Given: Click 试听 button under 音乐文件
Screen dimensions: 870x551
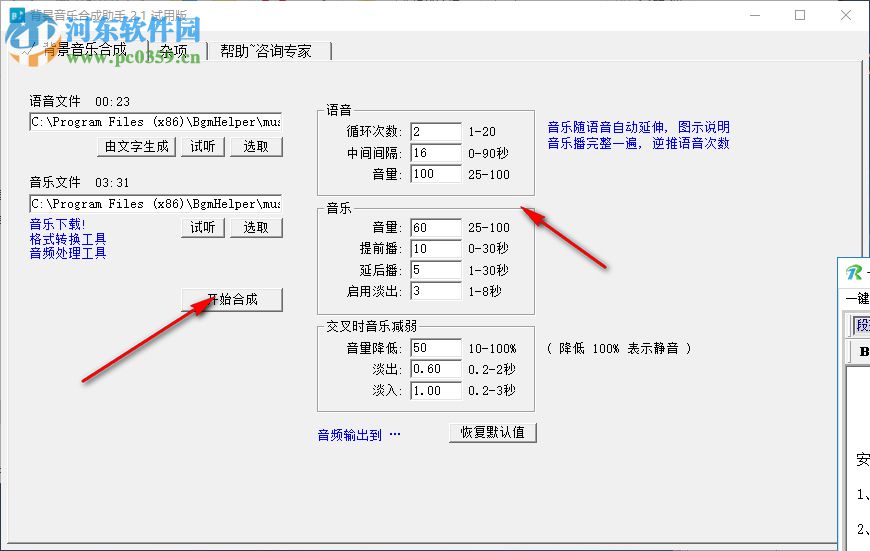Looking at the screenshot, I should 203,228.
